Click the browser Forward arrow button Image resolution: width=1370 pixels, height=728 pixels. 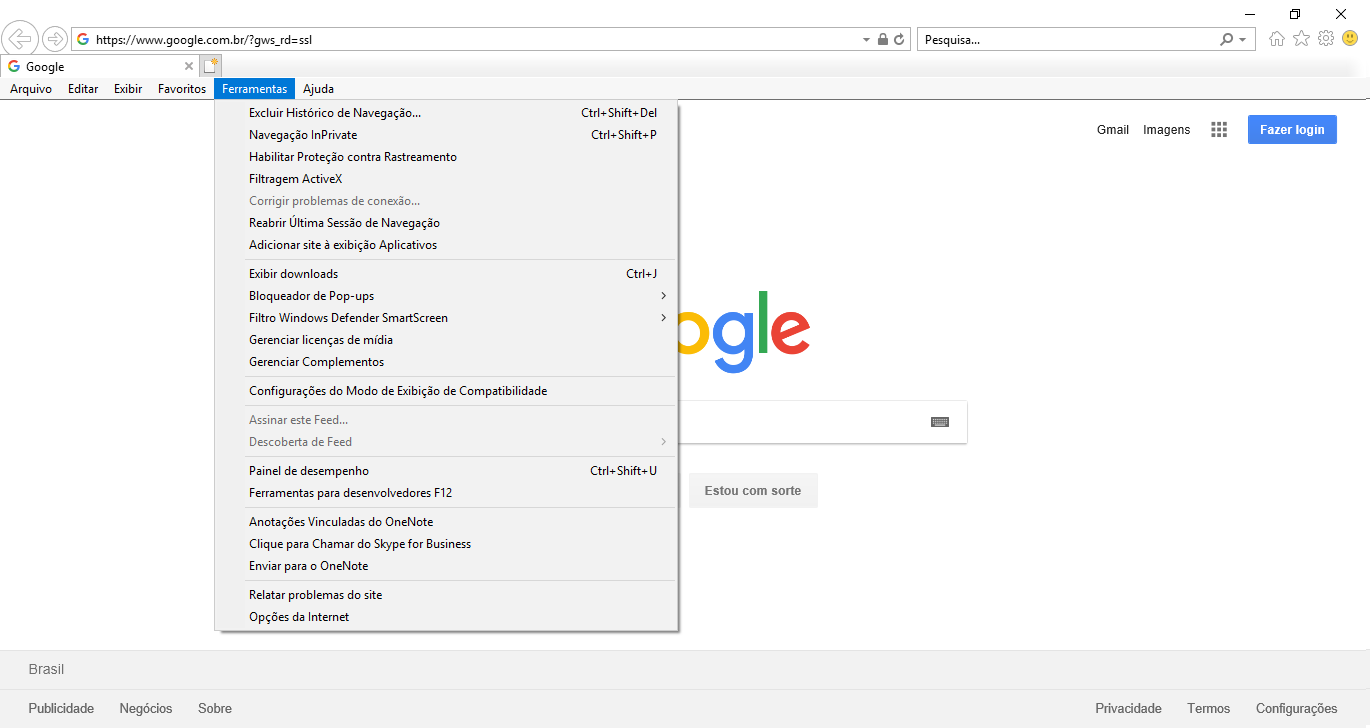[x=54, y=39]
